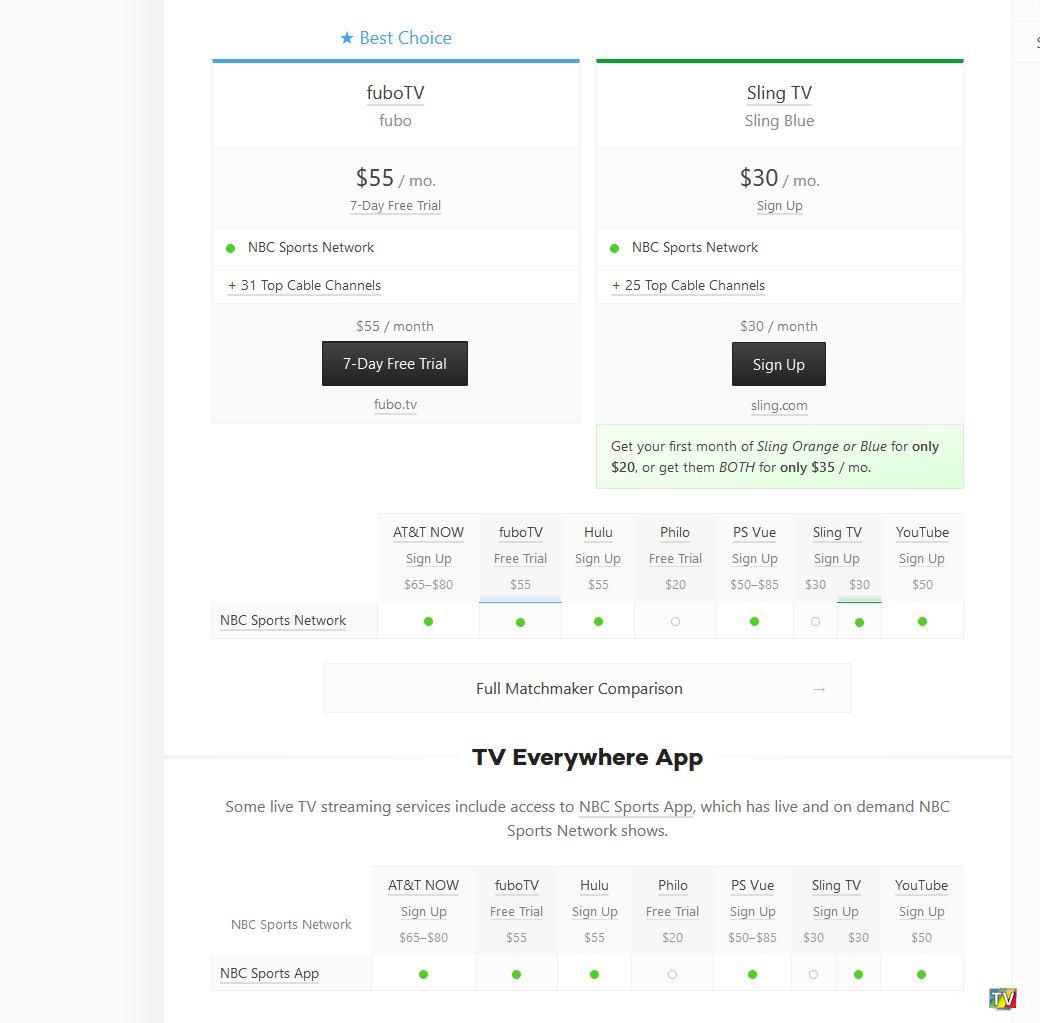
Task: Click the TV logo icon in corner
Action: coord(1002,998)
